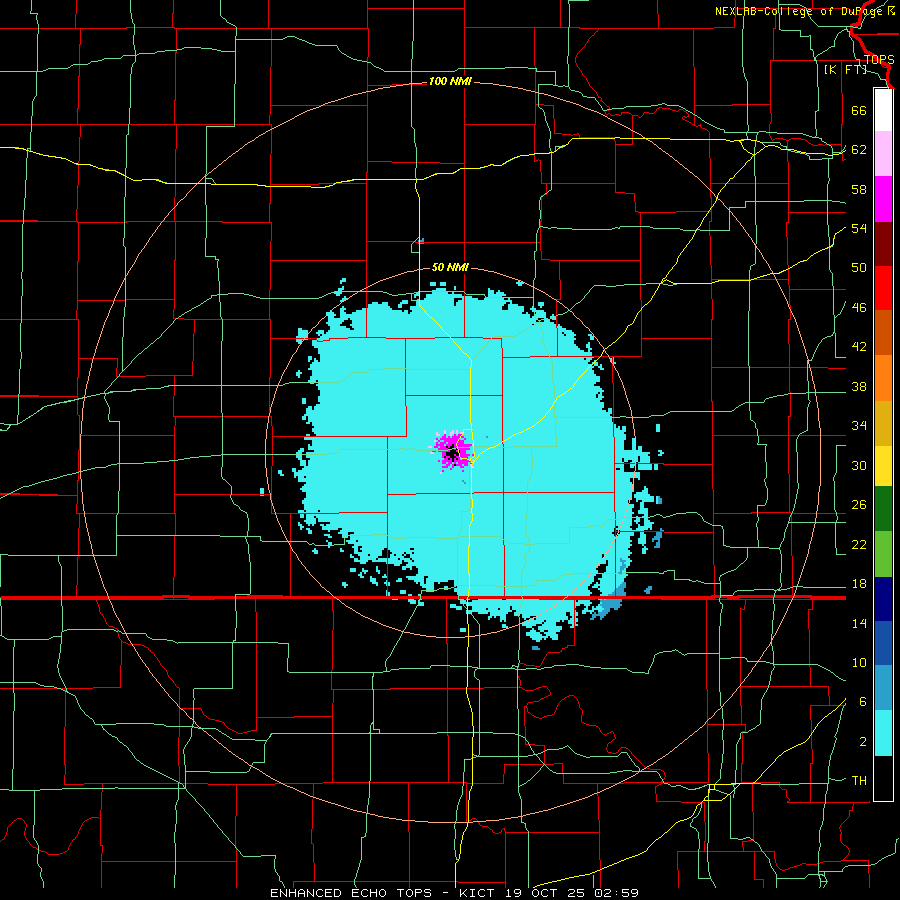Click the 14 scale label
Image resolution: width=900 pixels, height=900 pixels.
[859, 623]
